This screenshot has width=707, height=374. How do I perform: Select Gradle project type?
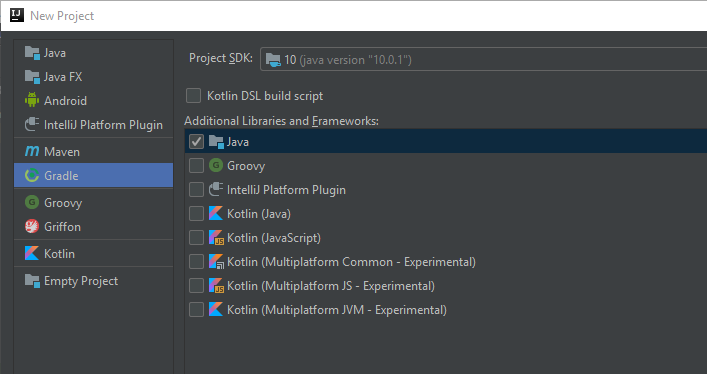click(x=93, y=175)
